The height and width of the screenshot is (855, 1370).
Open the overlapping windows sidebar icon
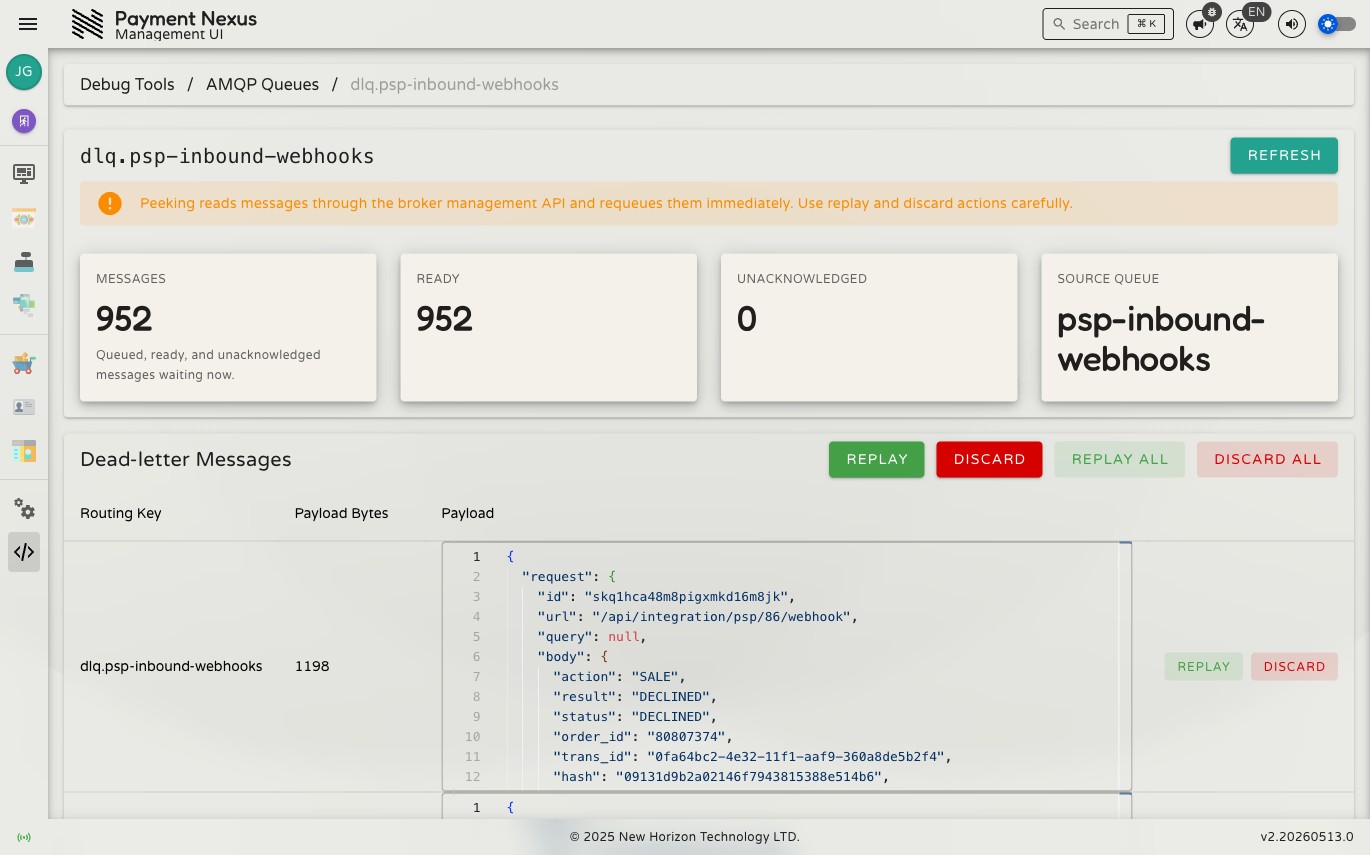pyautogui.click(x=24, y=304)
